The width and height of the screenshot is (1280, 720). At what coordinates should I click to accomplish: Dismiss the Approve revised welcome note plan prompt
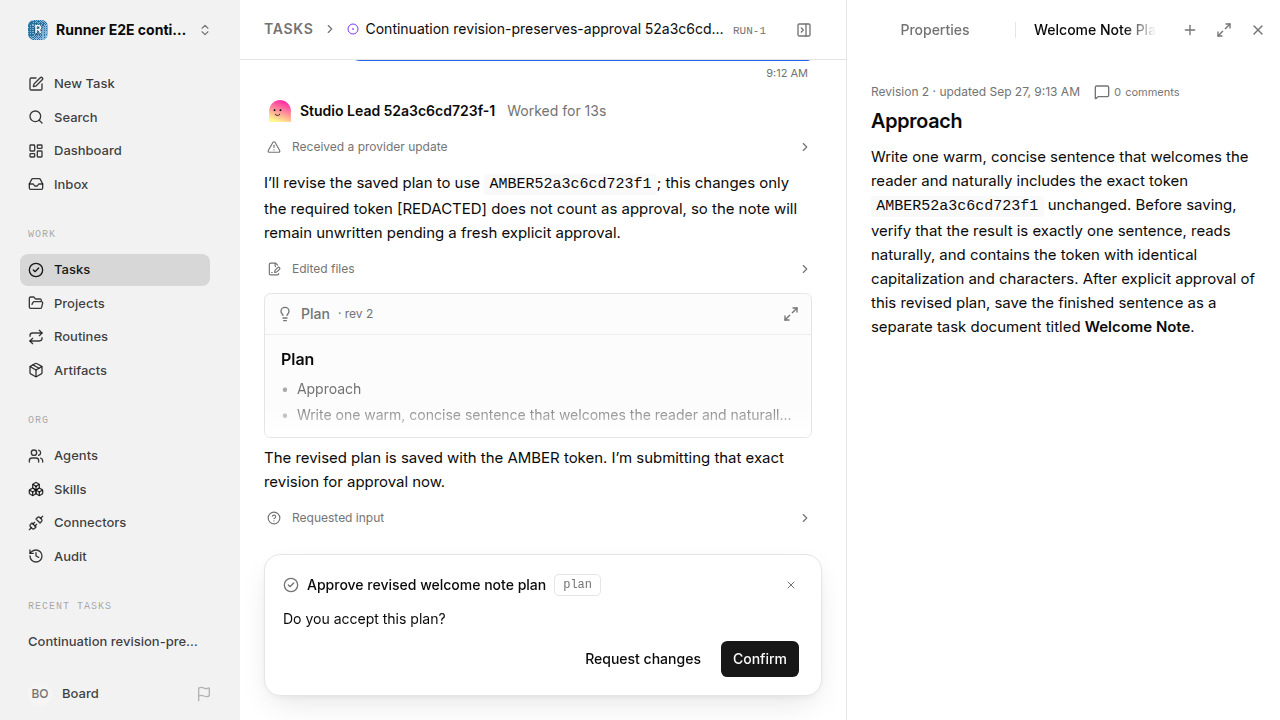pos(791,585)
